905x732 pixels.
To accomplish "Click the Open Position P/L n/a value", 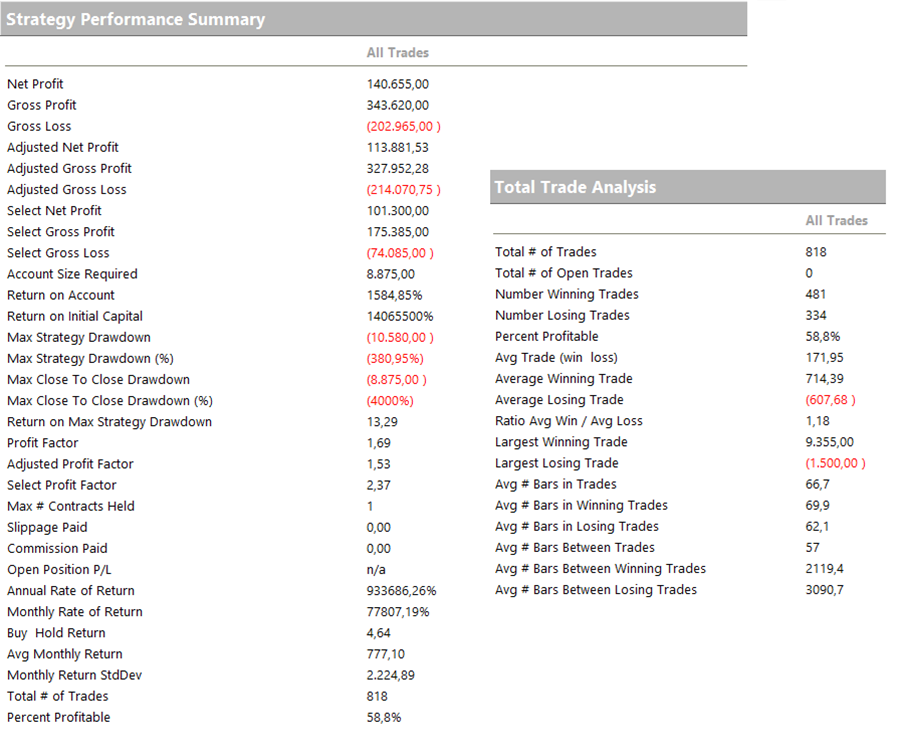I will pyautogui.click(x=377, y=569).
